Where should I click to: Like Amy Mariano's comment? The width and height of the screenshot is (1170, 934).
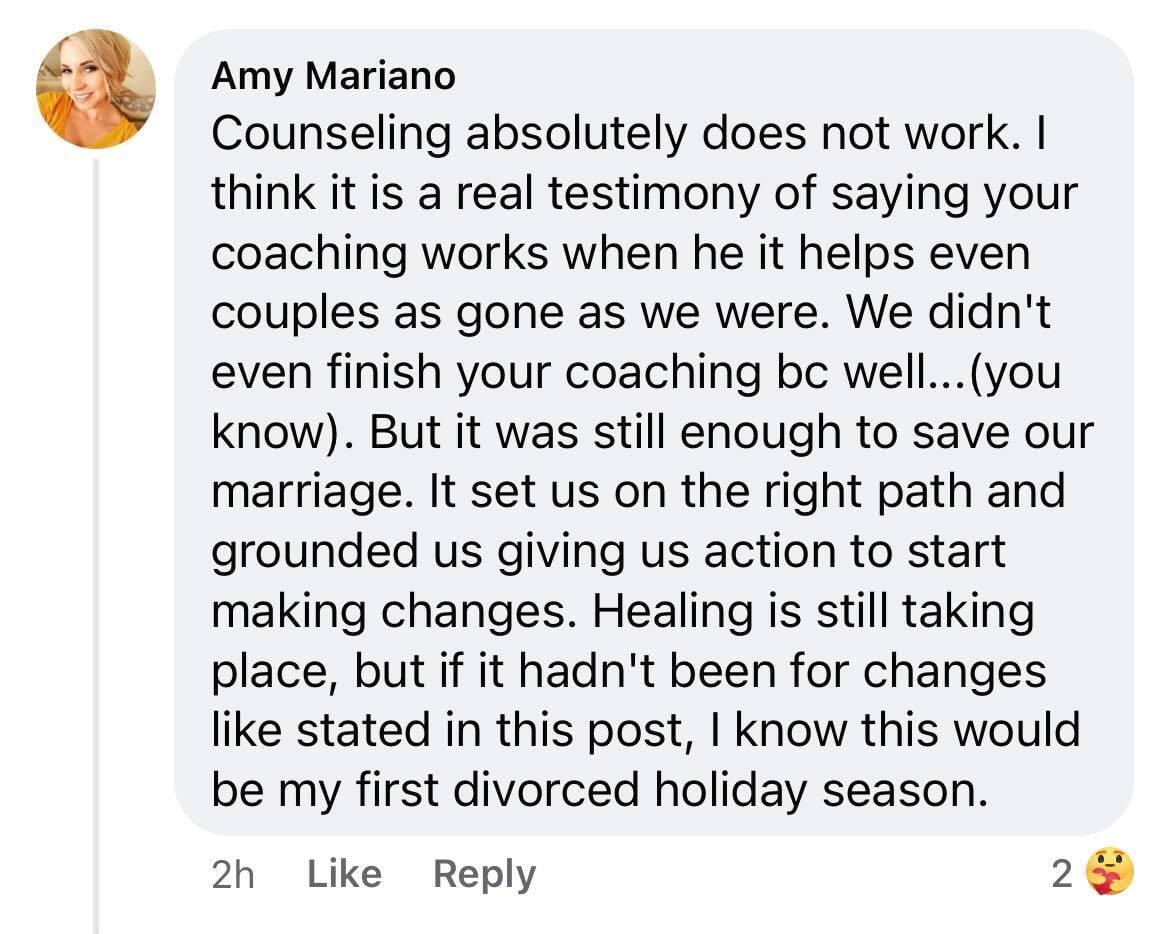(x=344, y=874)
